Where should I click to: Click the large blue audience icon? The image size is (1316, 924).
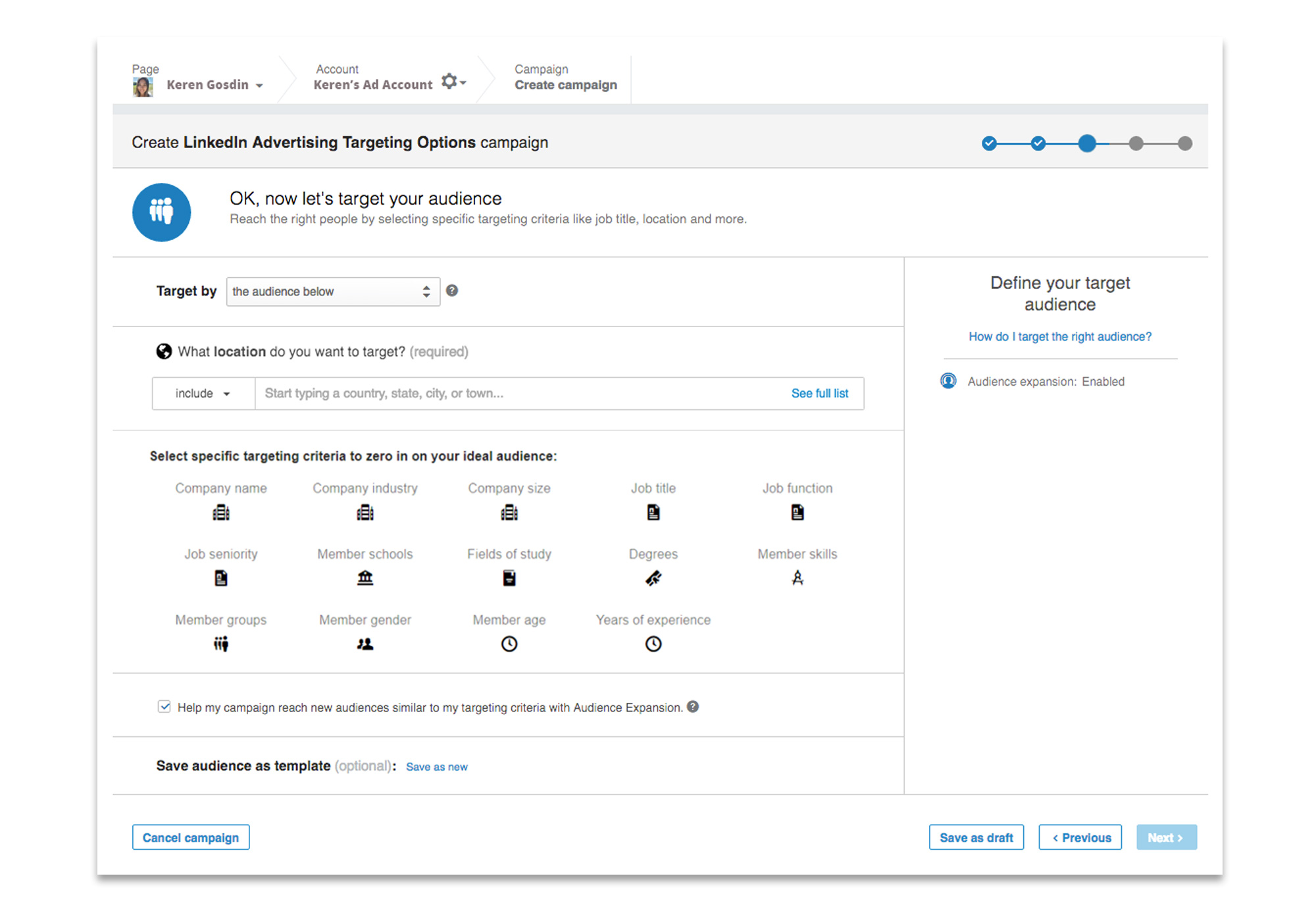coord(161,212)
